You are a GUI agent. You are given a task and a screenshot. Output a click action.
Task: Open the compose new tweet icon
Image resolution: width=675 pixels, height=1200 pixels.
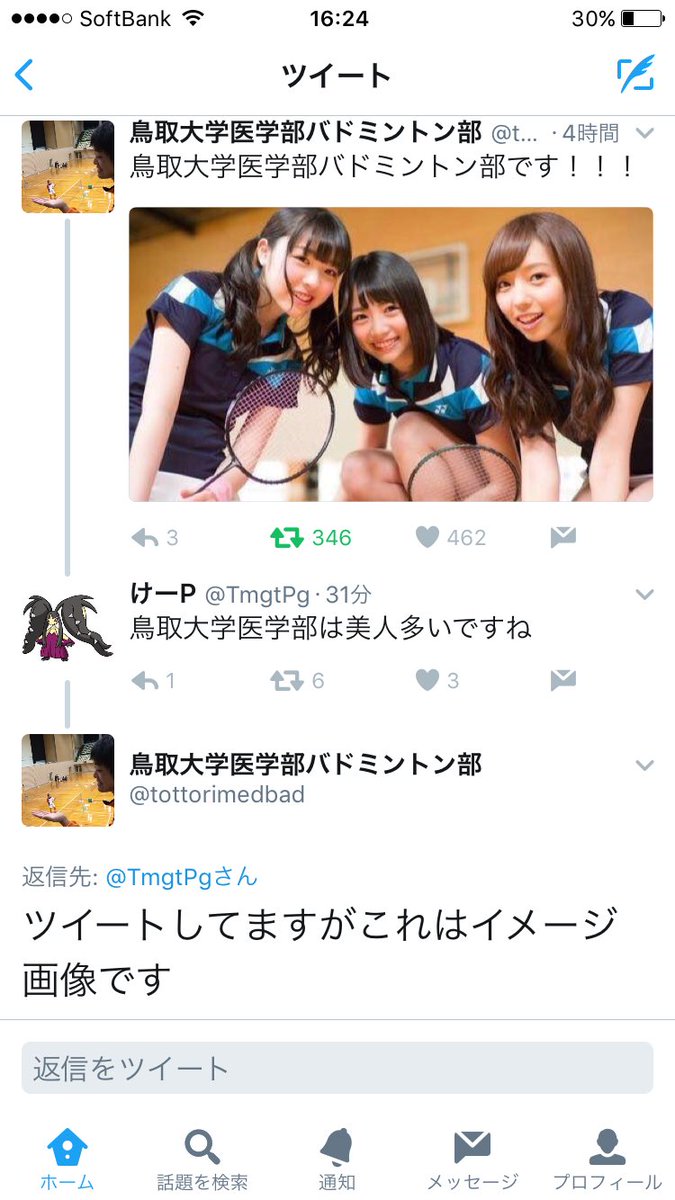(x=635, y=74)
